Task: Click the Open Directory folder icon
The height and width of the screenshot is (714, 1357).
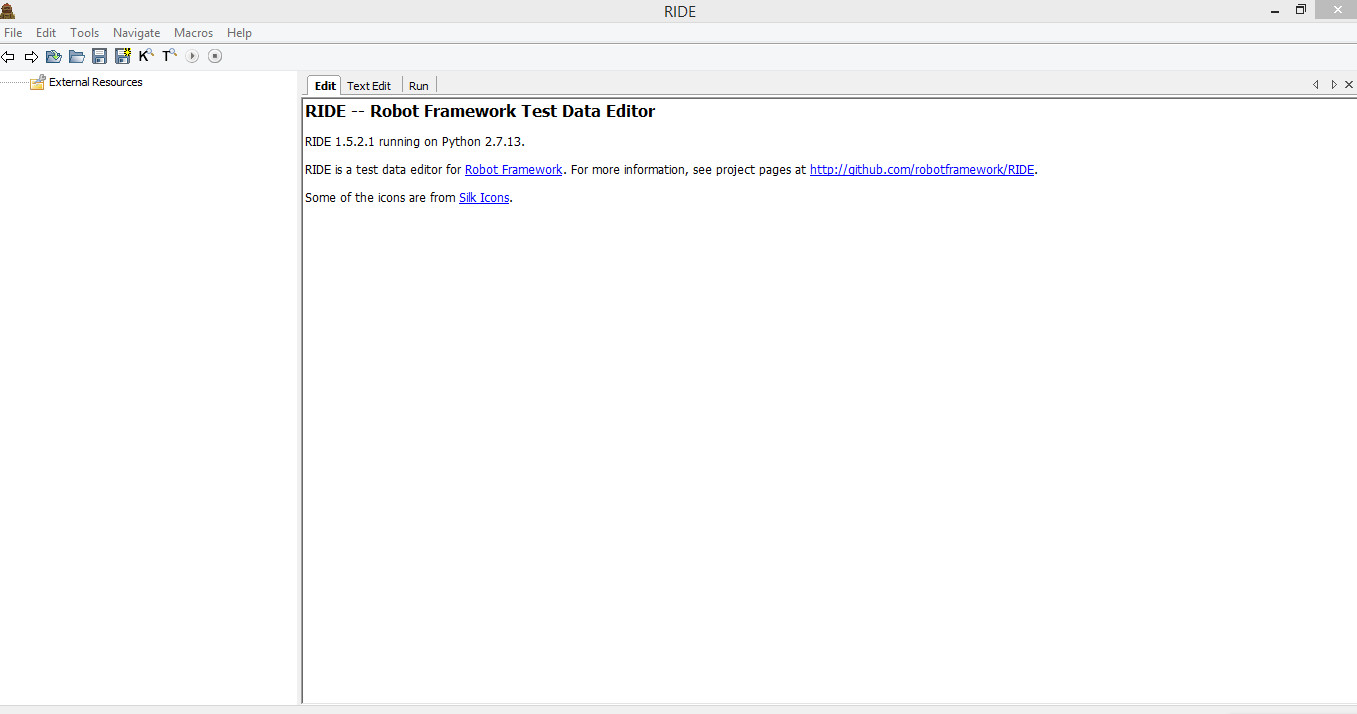Action: pyautogui.click(x=76, y=57)
